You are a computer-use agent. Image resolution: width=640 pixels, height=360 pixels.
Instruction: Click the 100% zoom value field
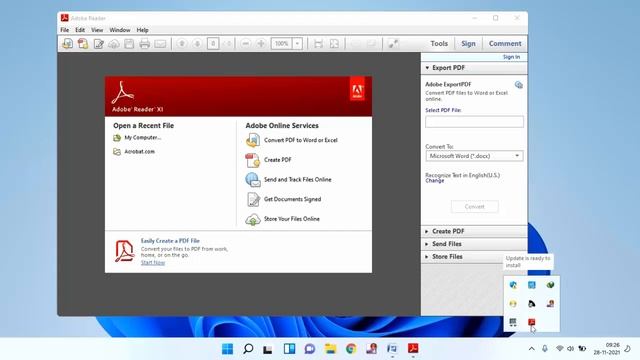click(x=282, y=43)
